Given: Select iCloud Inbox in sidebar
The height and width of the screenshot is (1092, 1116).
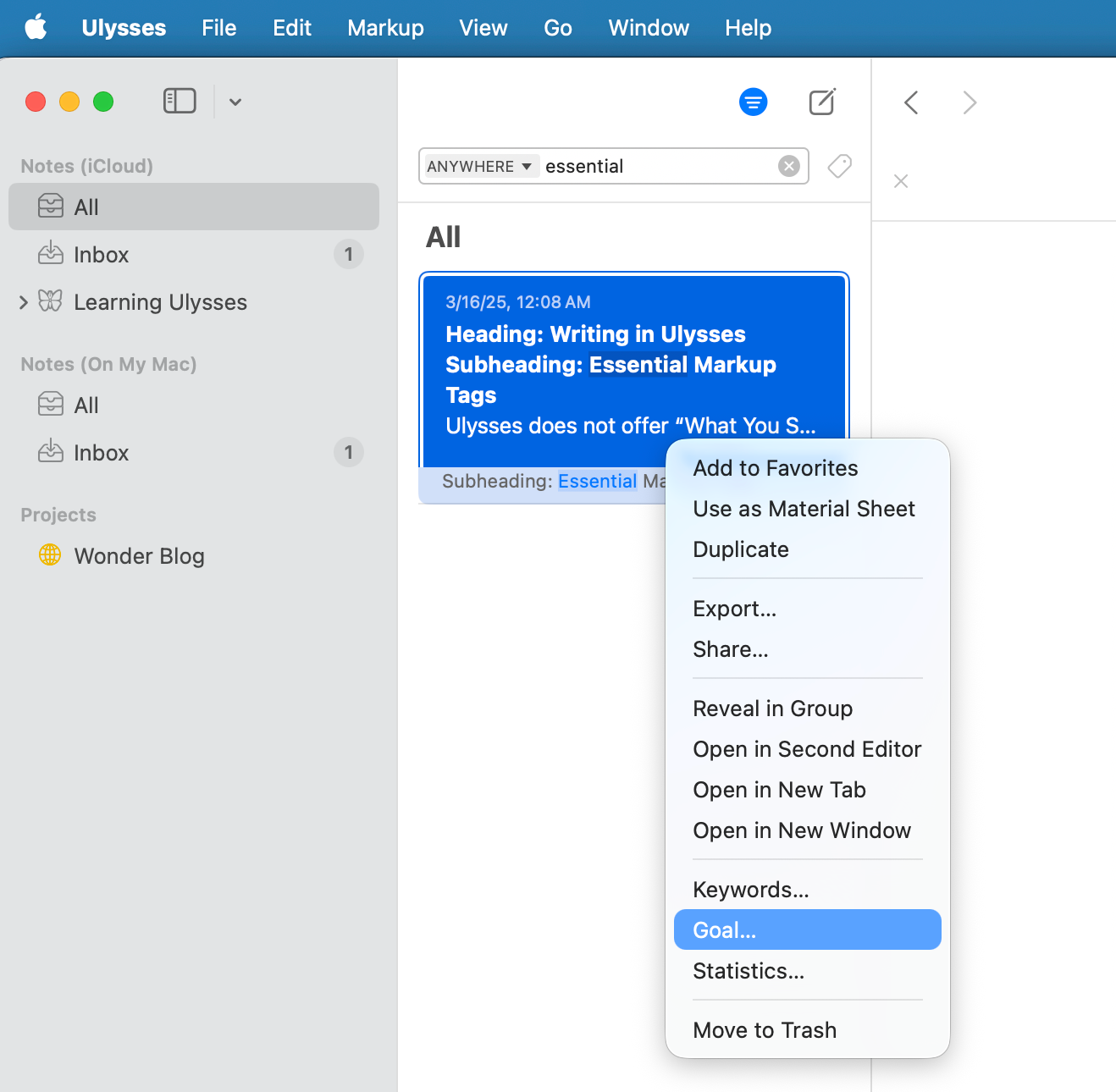Looking at the screenshot, I should point(102,255).
